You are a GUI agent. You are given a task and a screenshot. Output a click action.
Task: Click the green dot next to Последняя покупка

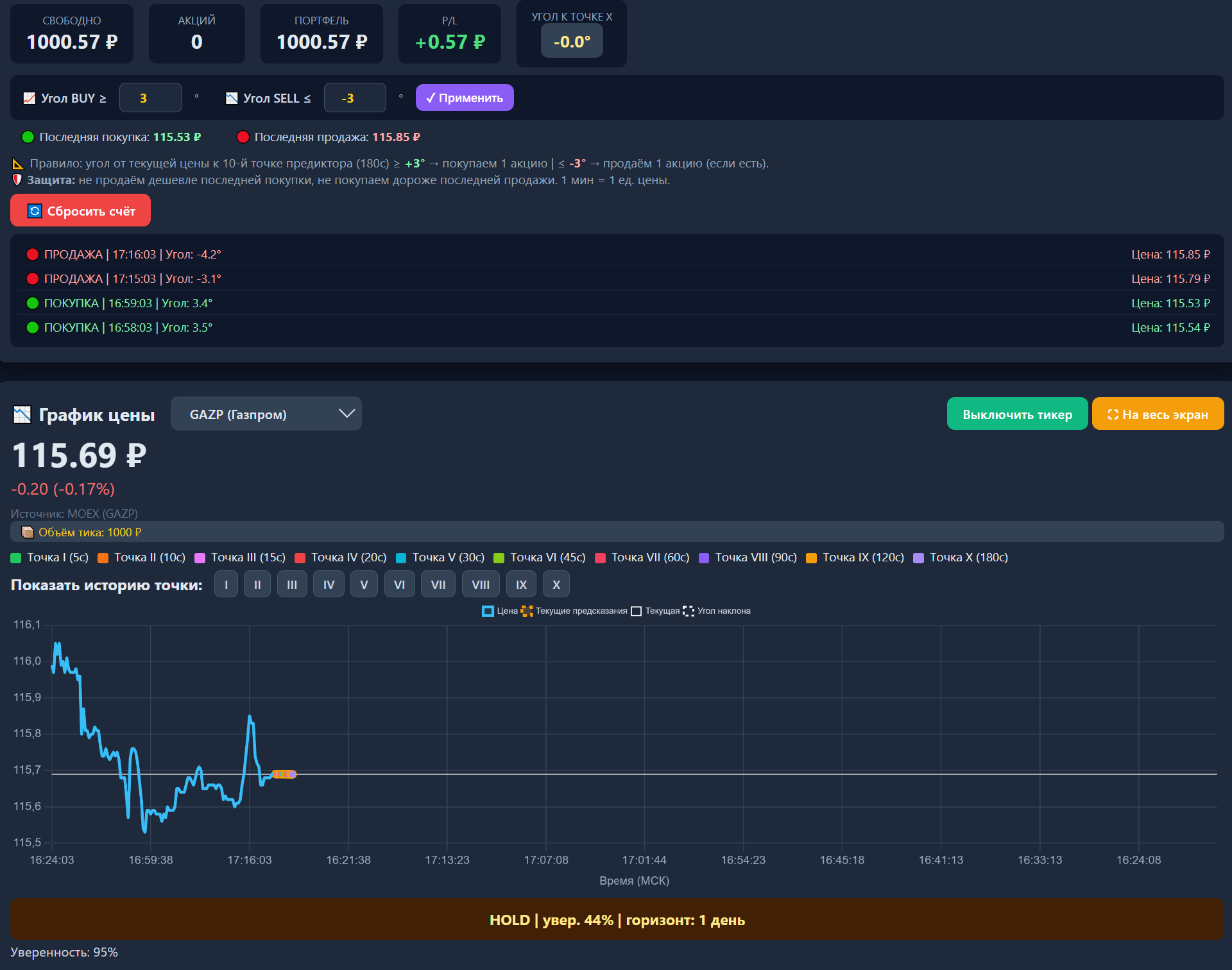(x=28, y=137)
